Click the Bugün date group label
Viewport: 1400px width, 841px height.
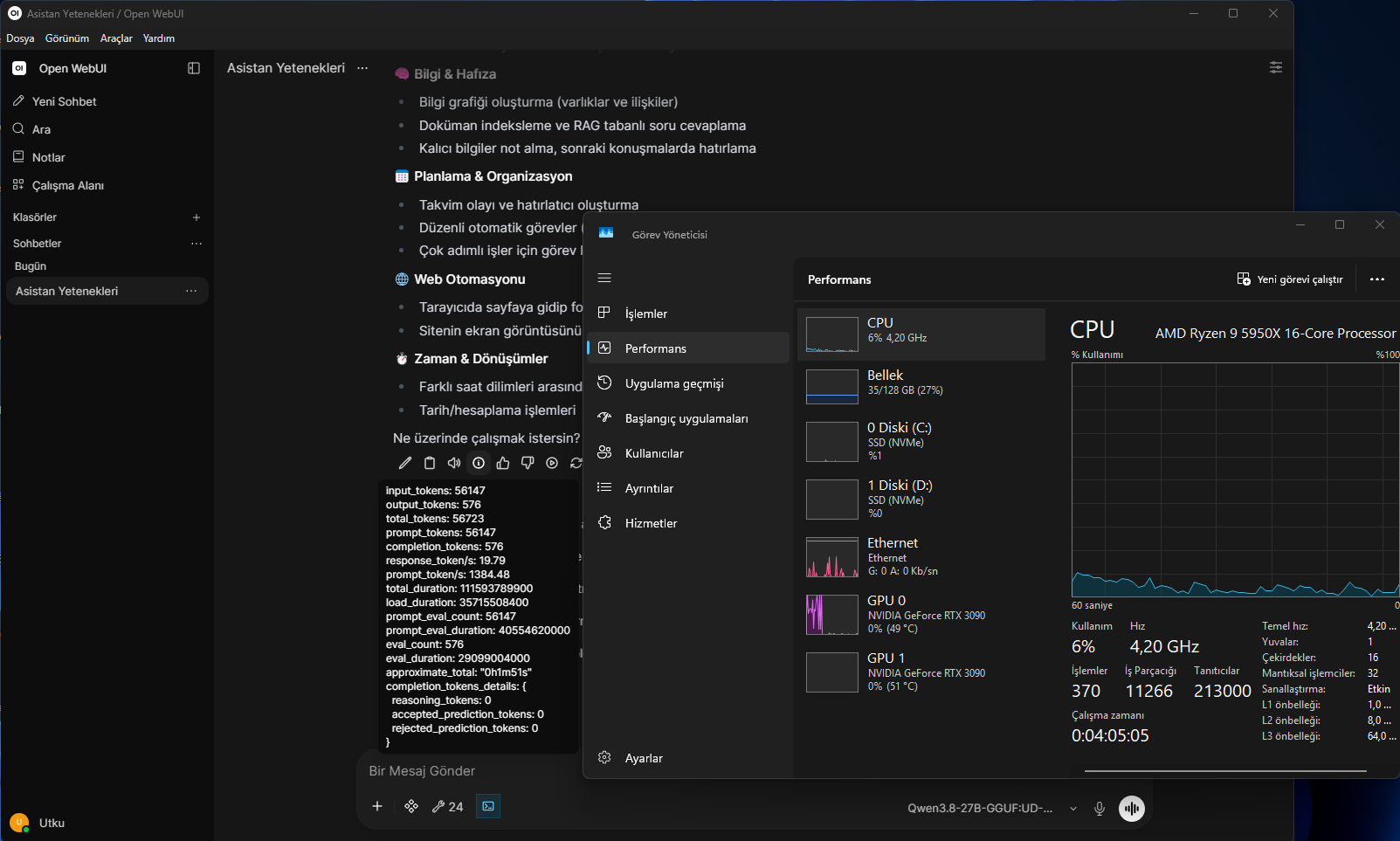31,266
